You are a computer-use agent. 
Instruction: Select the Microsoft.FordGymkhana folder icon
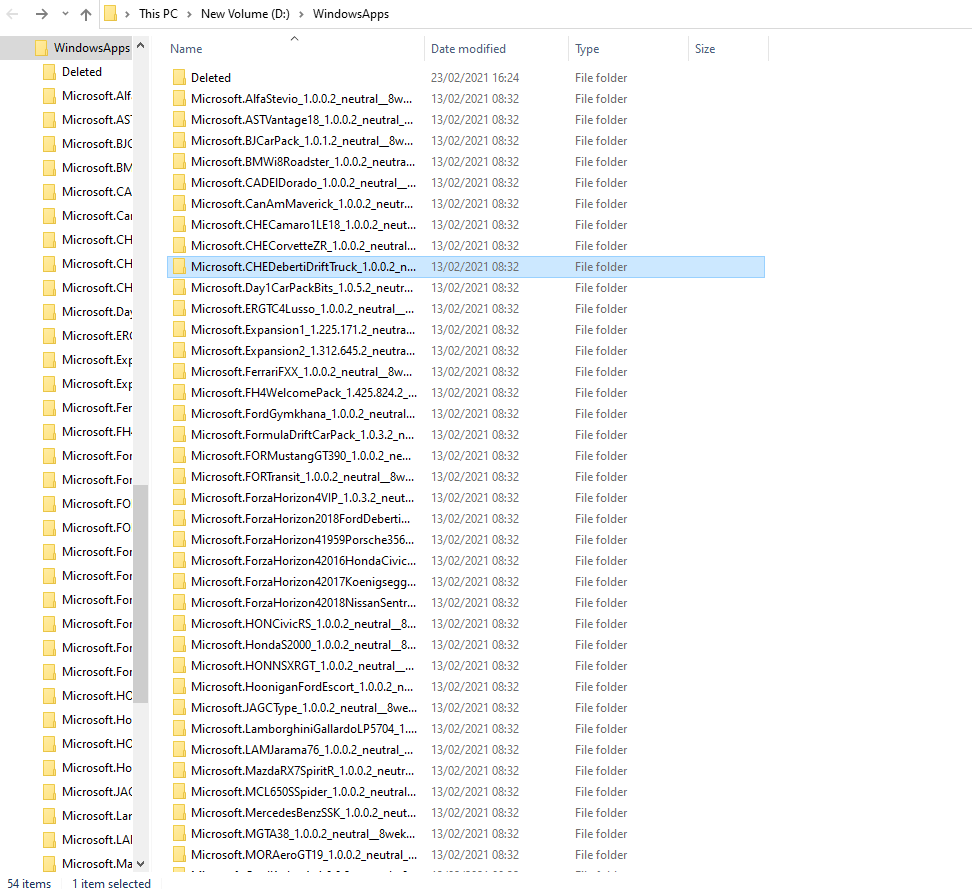tap(179, 414)
